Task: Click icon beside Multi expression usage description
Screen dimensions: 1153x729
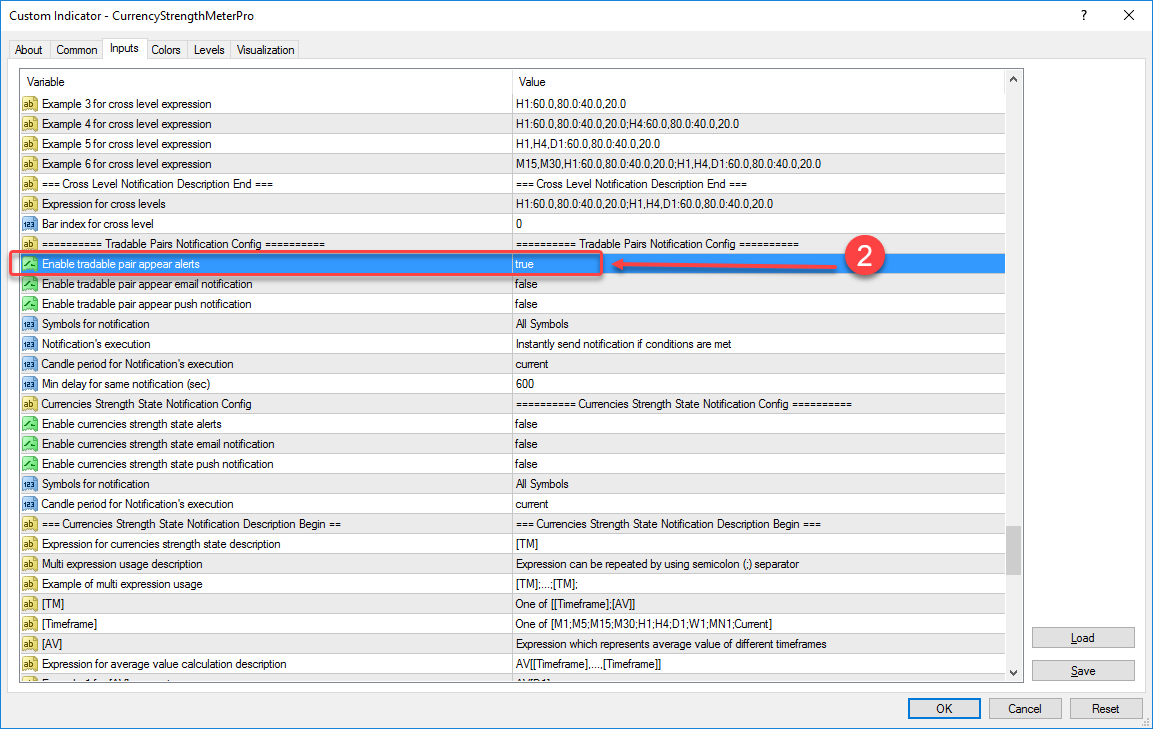Action: [29, 563]
